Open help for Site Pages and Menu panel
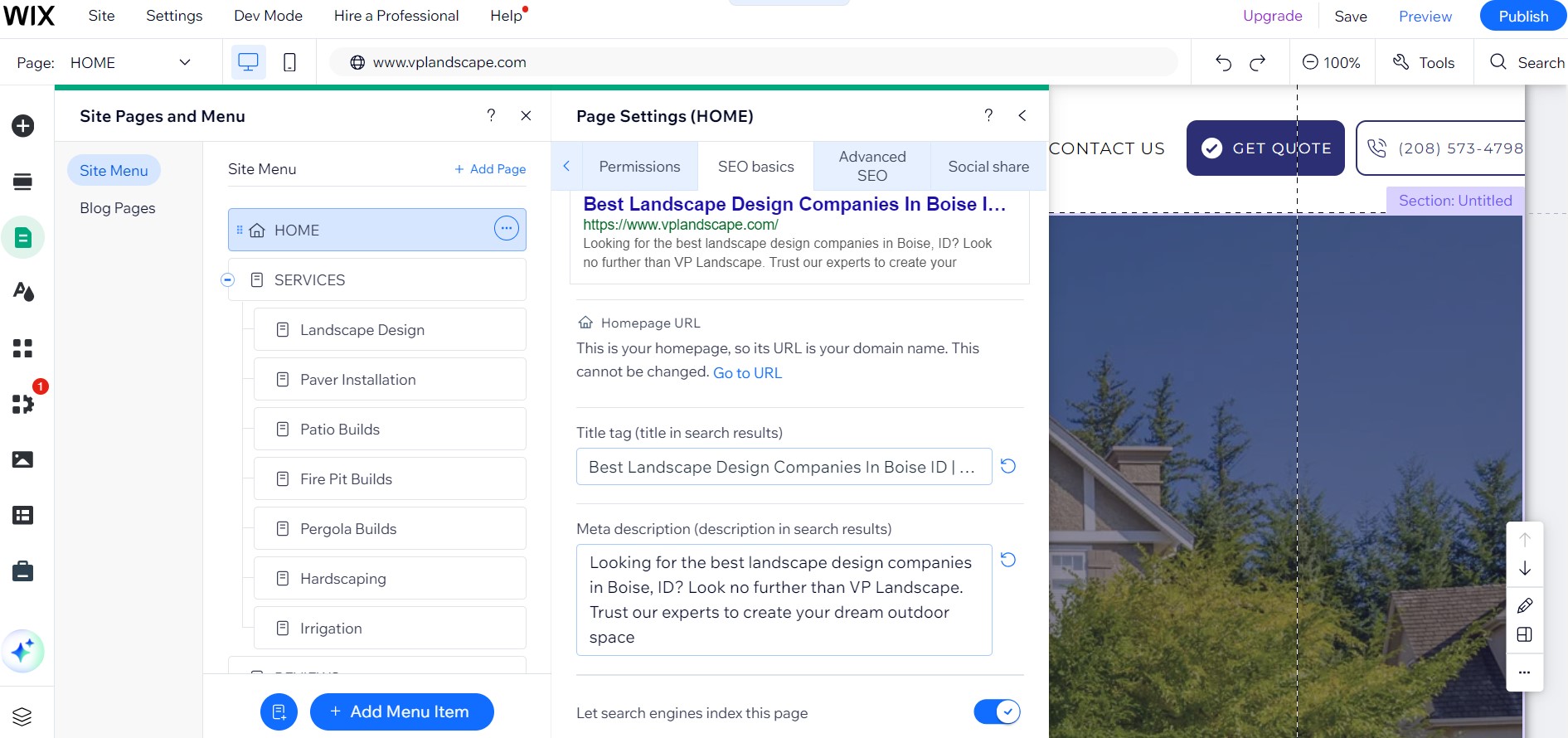Screen dimensions: 1568x738 tap(491, 116)
